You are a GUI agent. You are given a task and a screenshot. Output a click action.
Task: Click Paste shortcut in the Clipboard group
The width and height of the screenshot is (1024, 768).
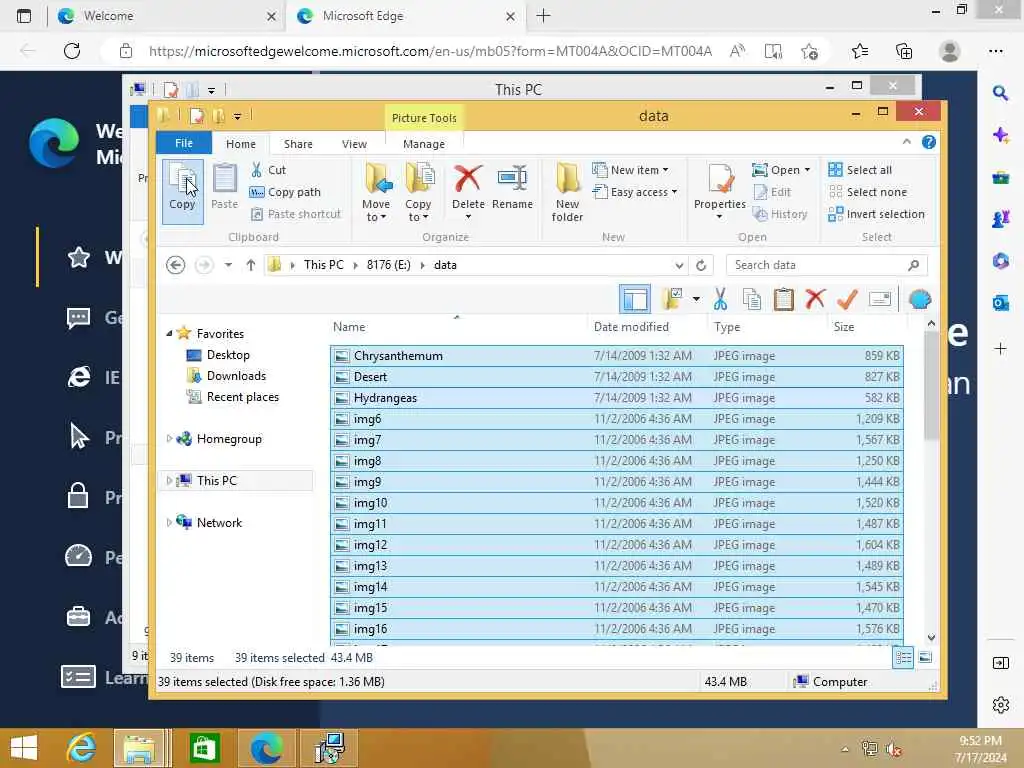296,214
